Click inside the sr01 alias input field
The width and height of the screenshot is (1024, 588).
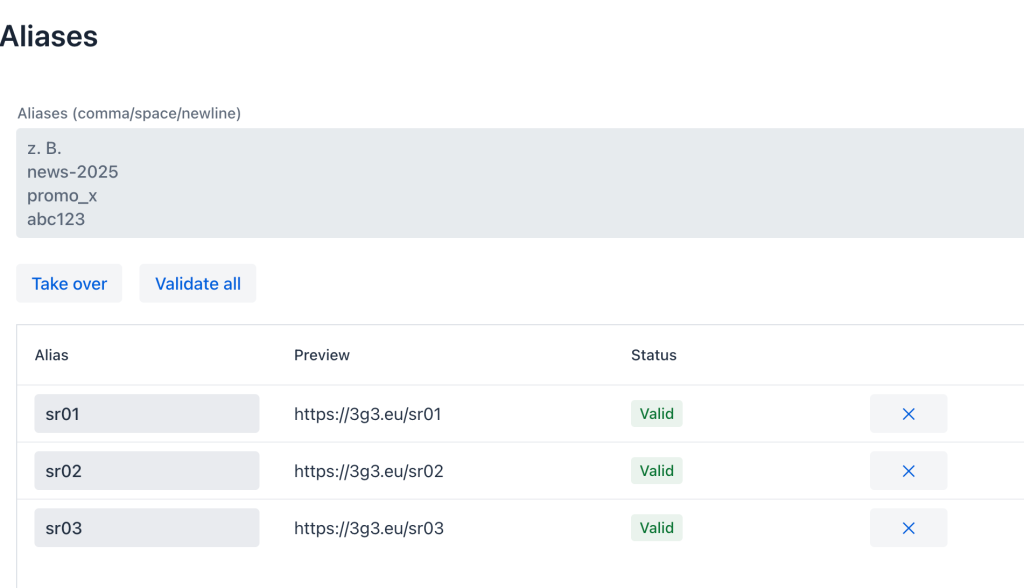tap(146, 413)
